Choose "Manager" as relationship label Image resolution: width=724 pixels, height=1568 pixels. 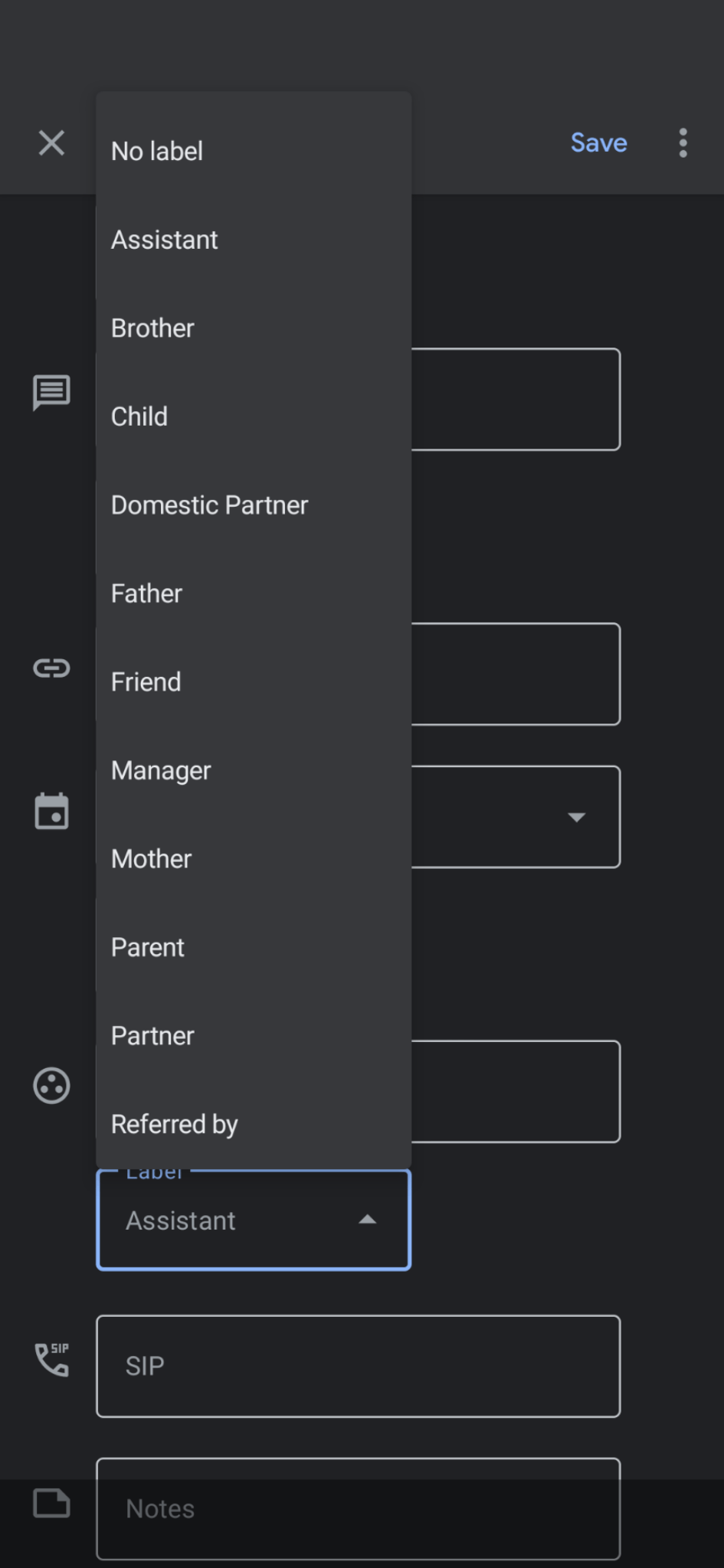pyautogui.click(x=161, y=770)
